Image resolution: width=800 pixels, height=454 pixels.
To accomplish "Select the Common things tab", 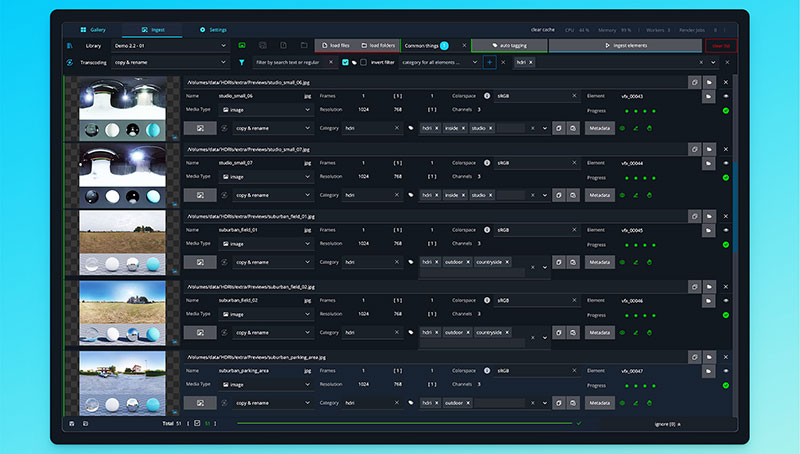I will pyautogui.click(x=426, y=45).
